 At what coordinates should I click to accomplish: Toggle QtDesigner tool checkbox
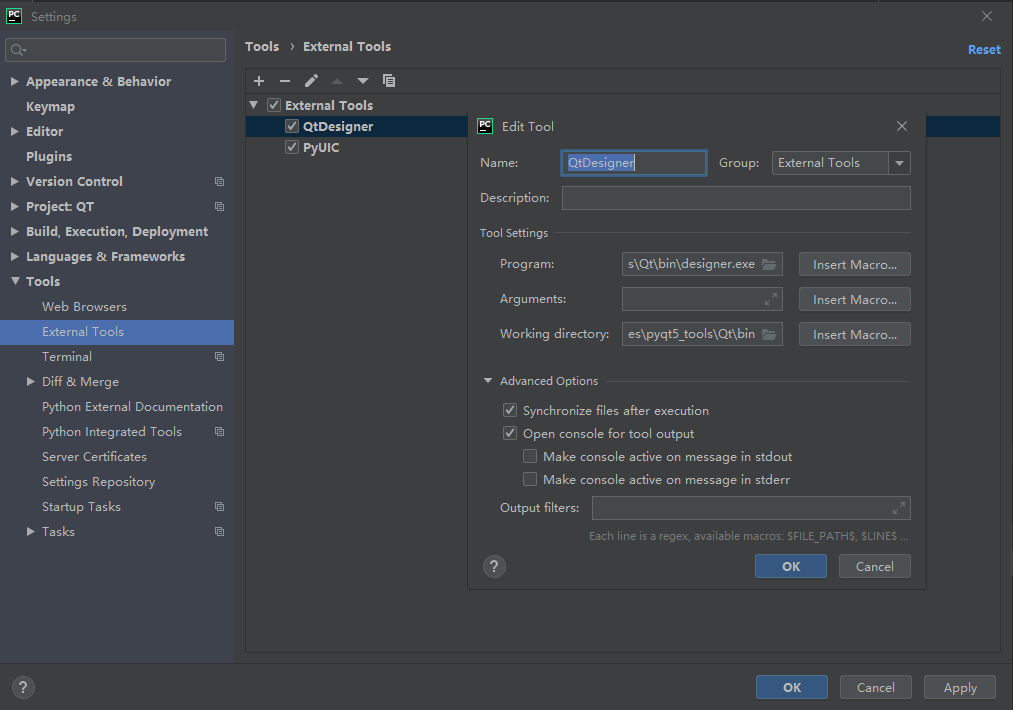click(292, 126)
